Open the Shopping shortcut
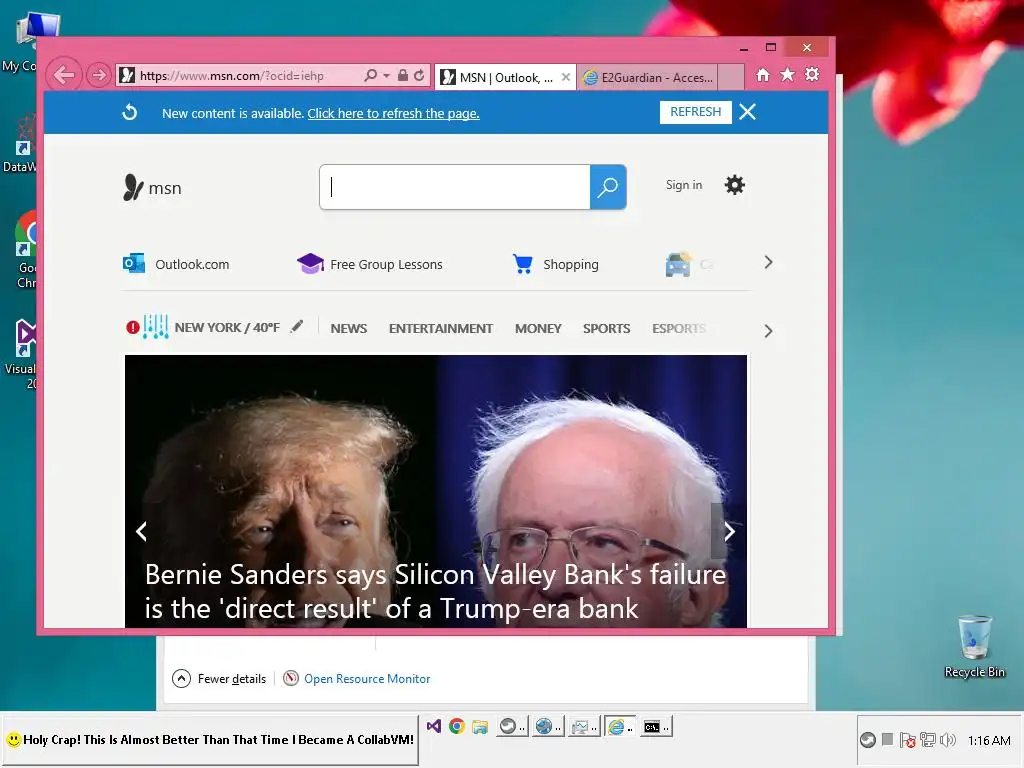This screenshot has width=1024, height=768. click(x=555, y=264)
